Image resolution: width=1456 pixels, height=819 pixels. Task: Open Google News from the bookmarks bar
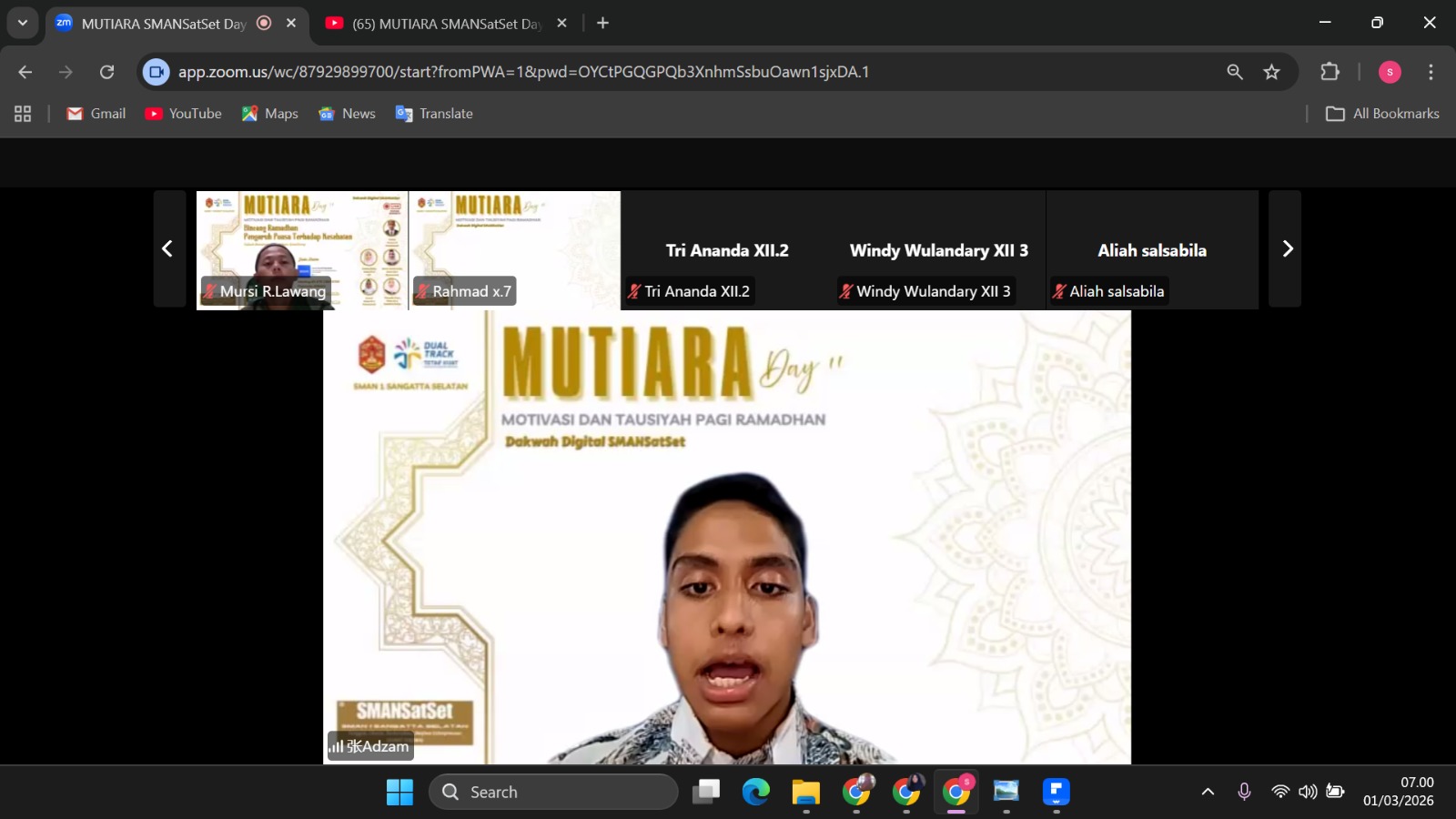tap(347, 113)
